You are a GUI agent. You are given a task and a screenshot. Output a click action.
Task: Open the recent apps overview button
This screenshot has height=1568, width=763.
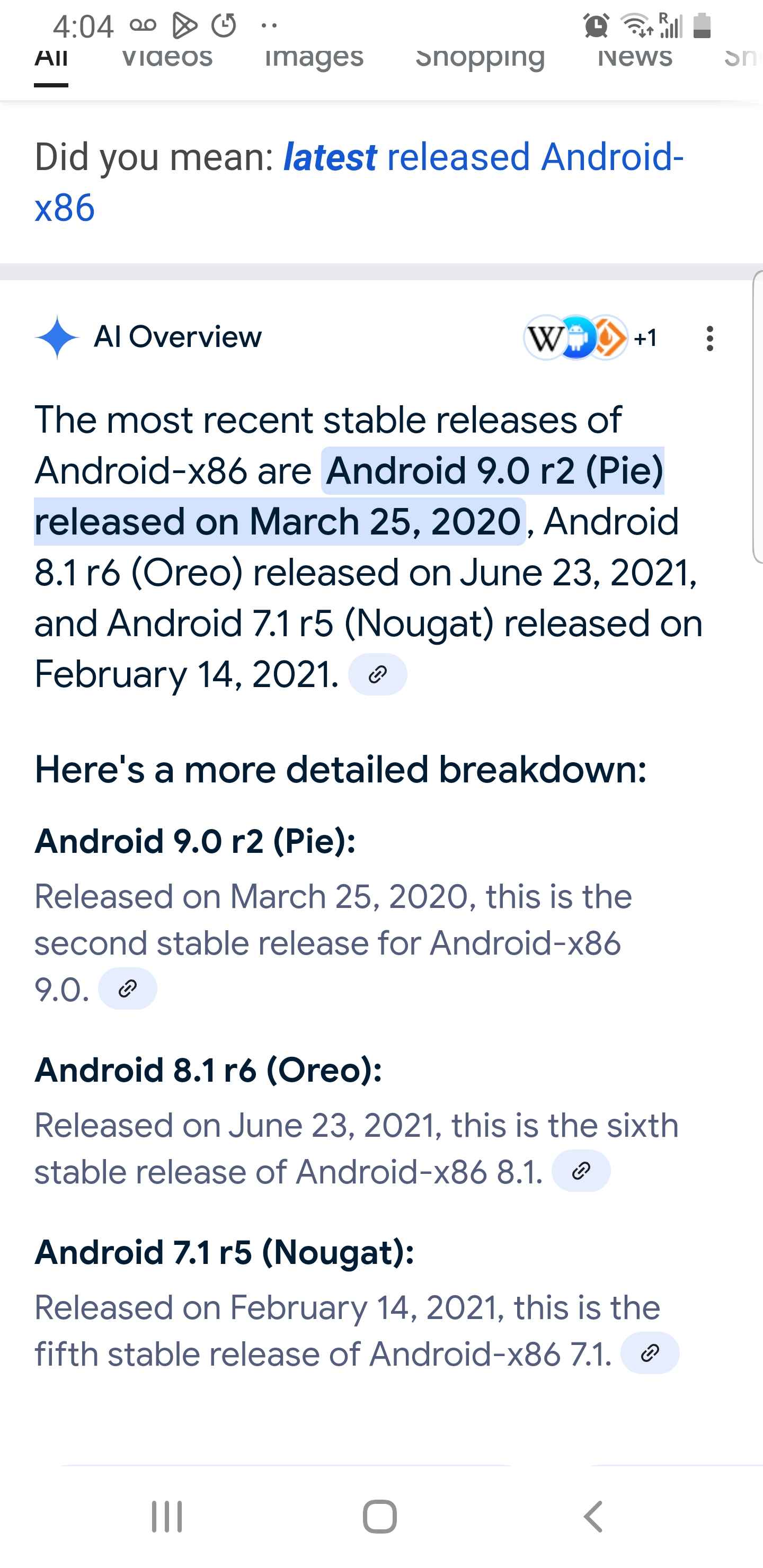[167, 1516]
